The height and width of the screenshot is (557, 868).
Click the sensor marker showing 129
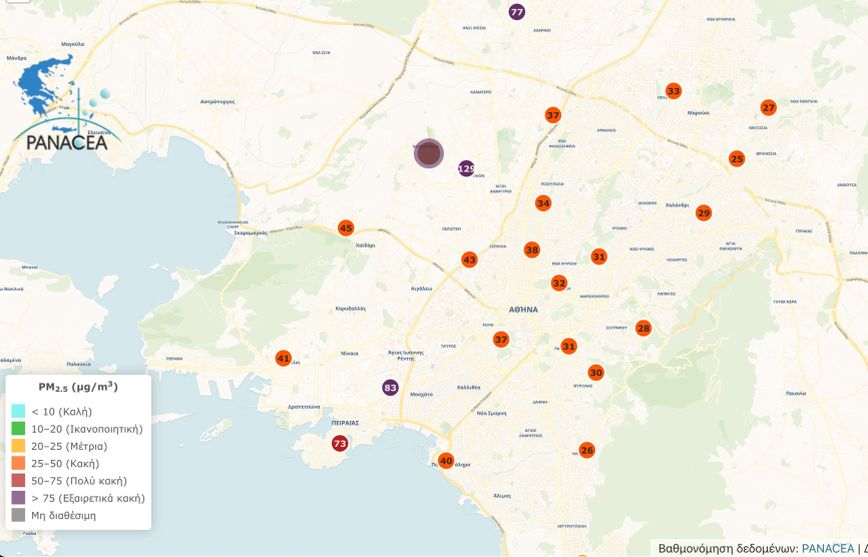pos(466,169)
